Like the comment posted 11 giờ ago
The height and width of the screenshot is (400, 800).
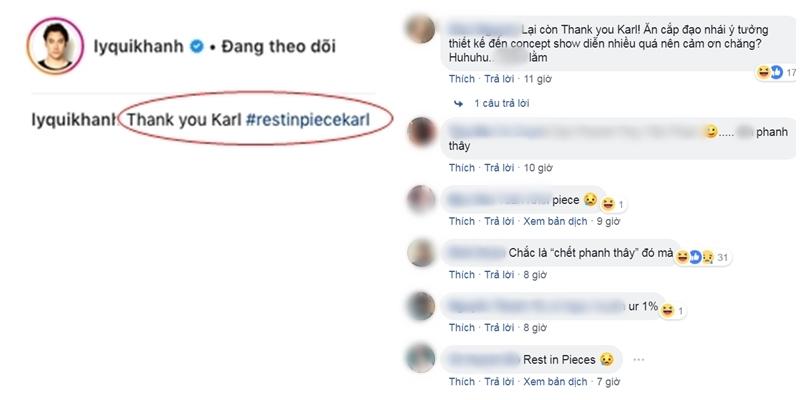pyautogui.click(x=462, y=79)
